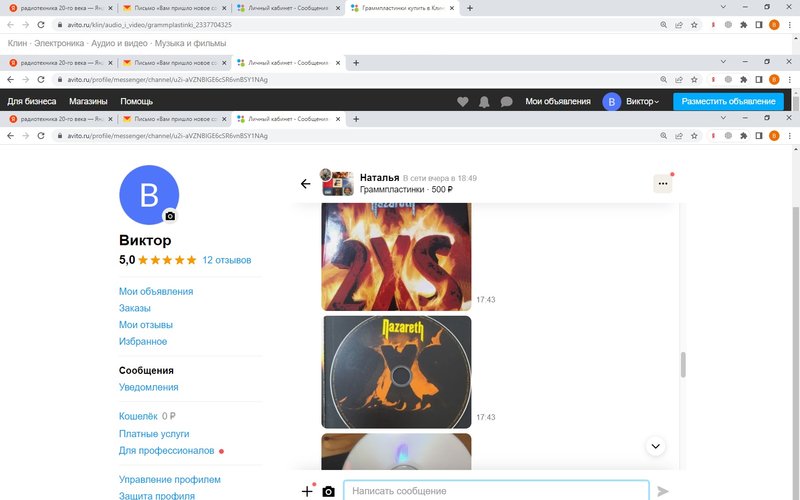Open Мои объявления in the left profile sidebar
Screen dimensions: 800x500
[x=156, y=291]
